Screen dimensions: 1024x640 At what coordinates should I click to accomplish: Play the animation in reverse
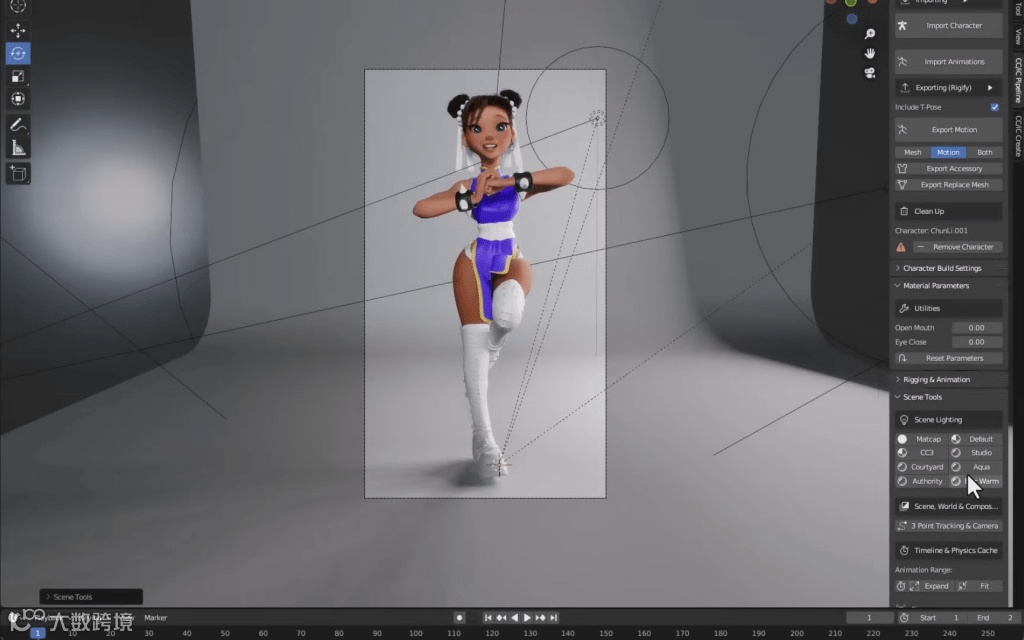pos(514,618)
